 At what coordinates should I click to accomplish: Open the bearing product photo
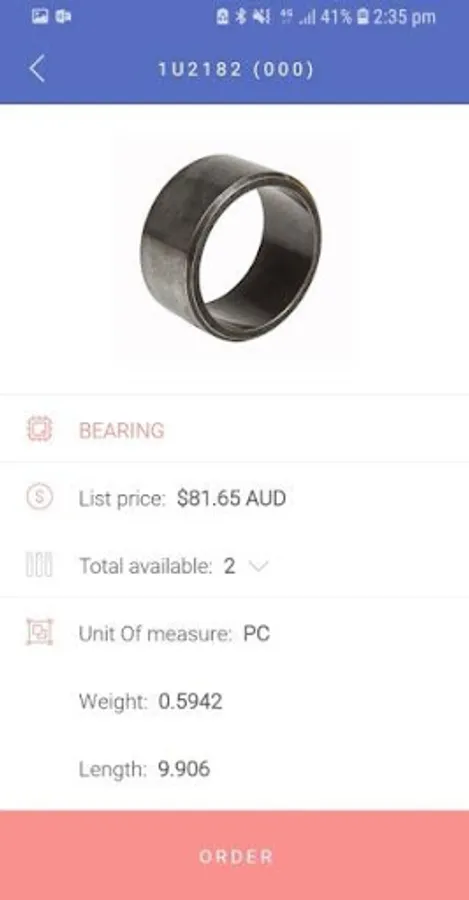click(231, 247)
